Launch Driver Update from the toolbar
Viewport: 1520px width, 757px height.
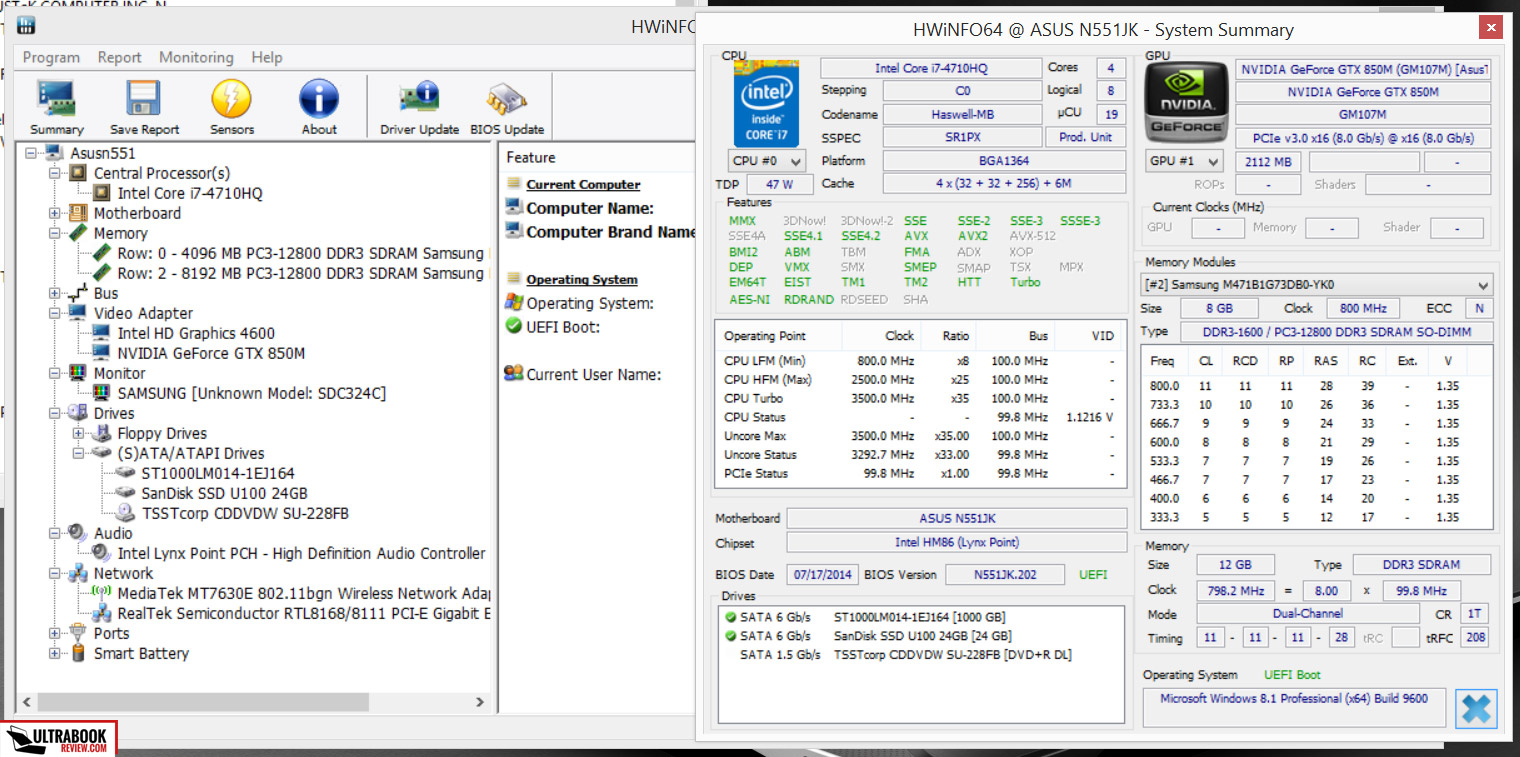pyautogui.click(x=419, y=107)
